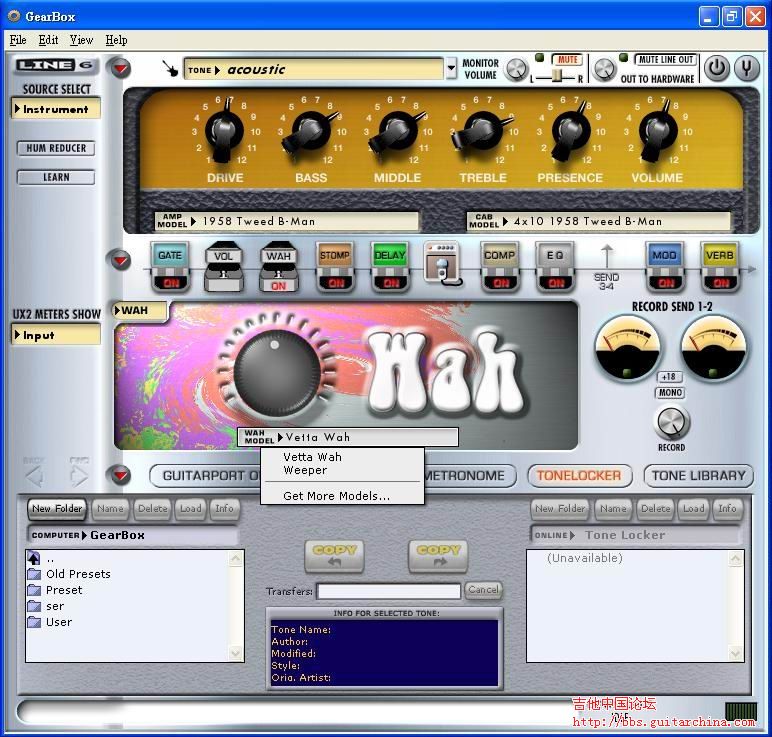This screenshot has width=772, height=737.
Task: Toggle the MONO record button
Action: [x=670, y=392]
